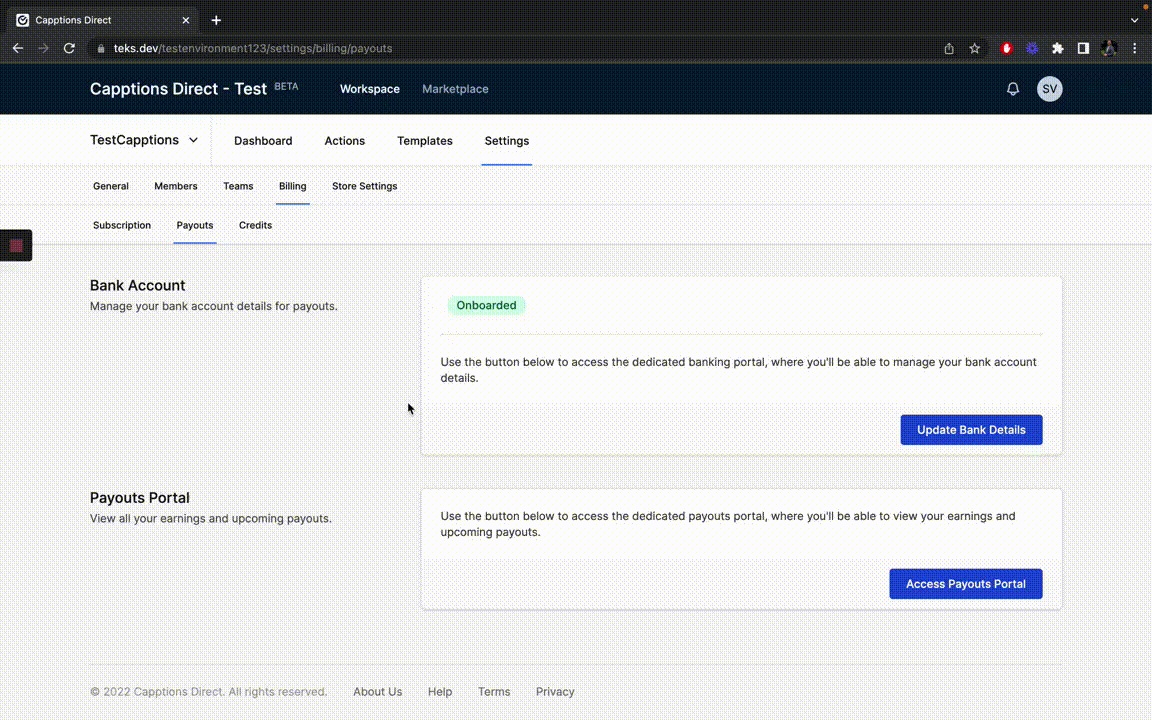The width and height of the screenshot is (1152, 720).
Task: Open a new browser tab
Action: pos(216,21)
